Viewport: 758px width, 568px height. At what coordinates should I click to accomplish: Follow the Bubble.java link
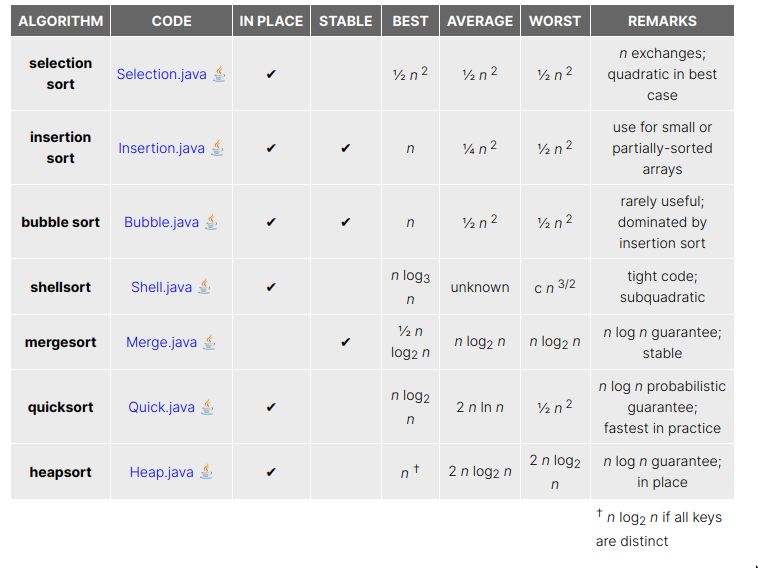pyautogui.click(x=161, y=222)
